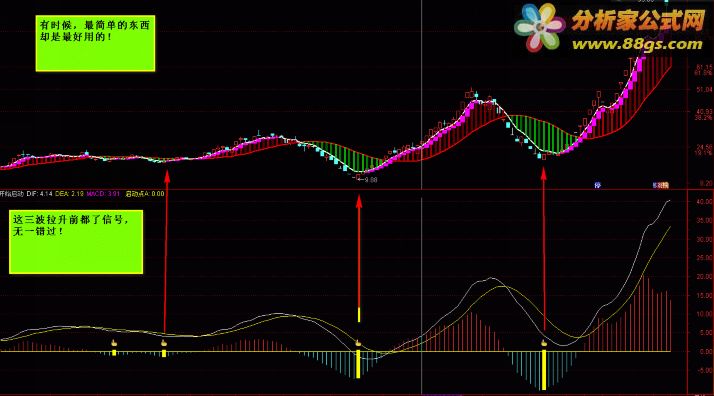Click the small pink marker right of 停

(x=661, y=185)
